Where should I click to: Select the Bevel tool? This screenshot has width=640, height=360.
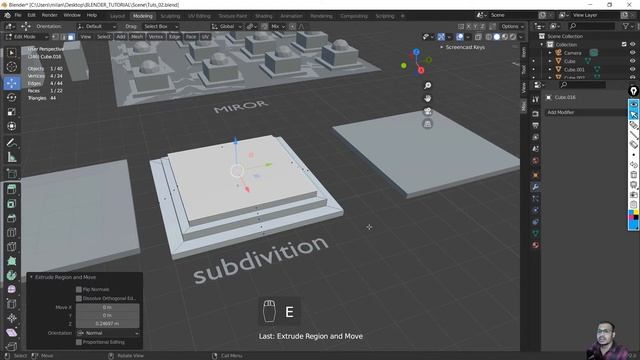click(x=11, y=218)
